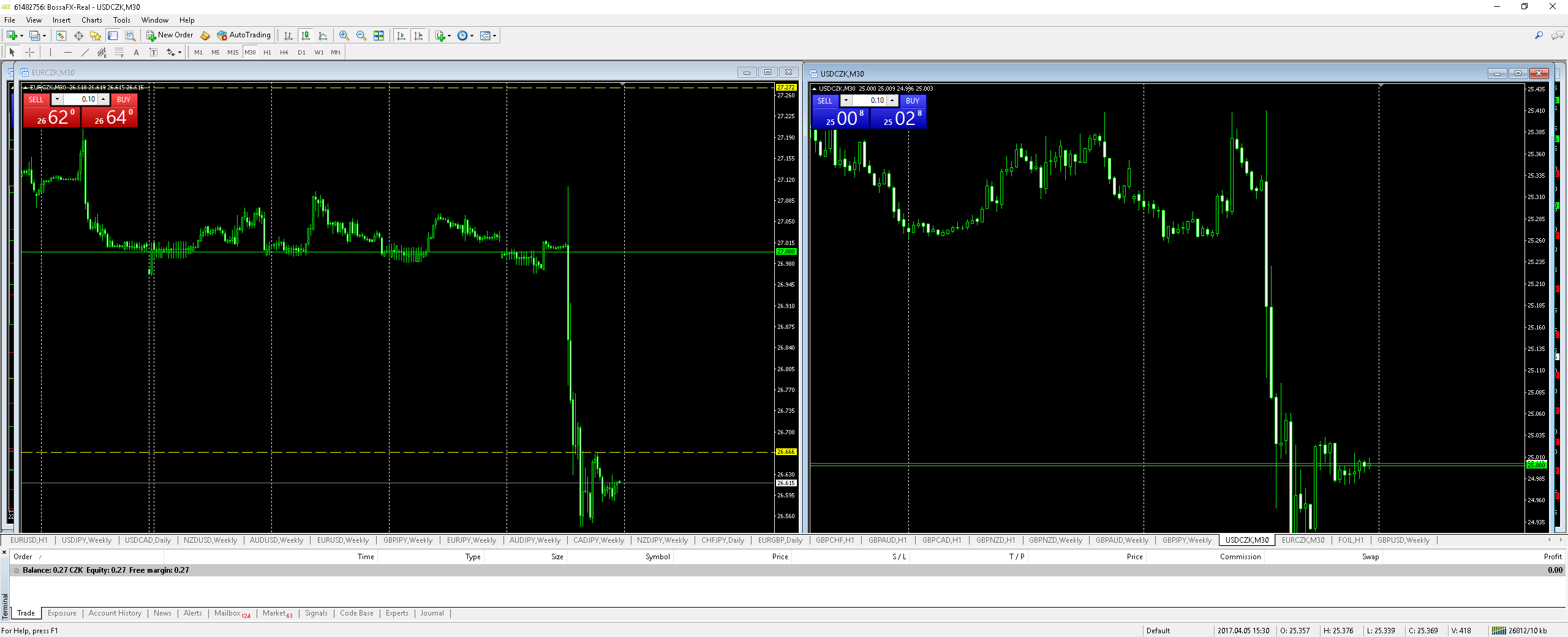
Task: Open the Charts menu
Action: coord(91,20)
